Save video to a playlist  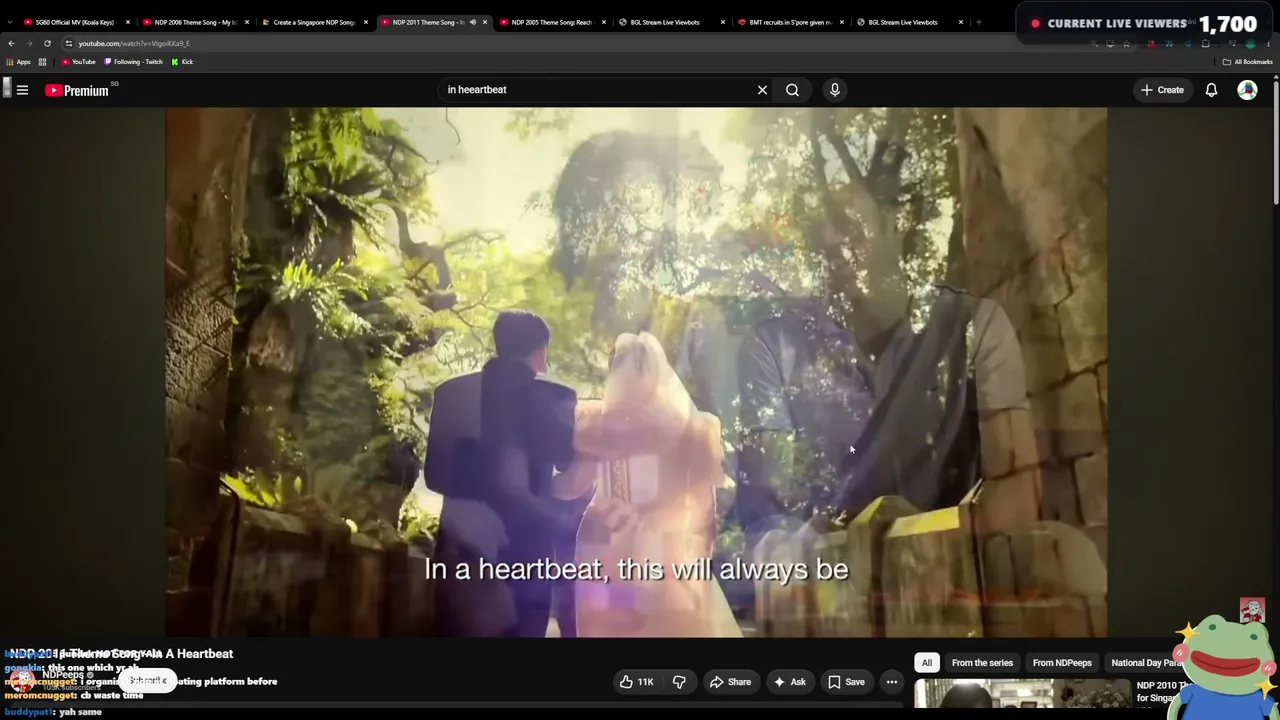[846, 682]
